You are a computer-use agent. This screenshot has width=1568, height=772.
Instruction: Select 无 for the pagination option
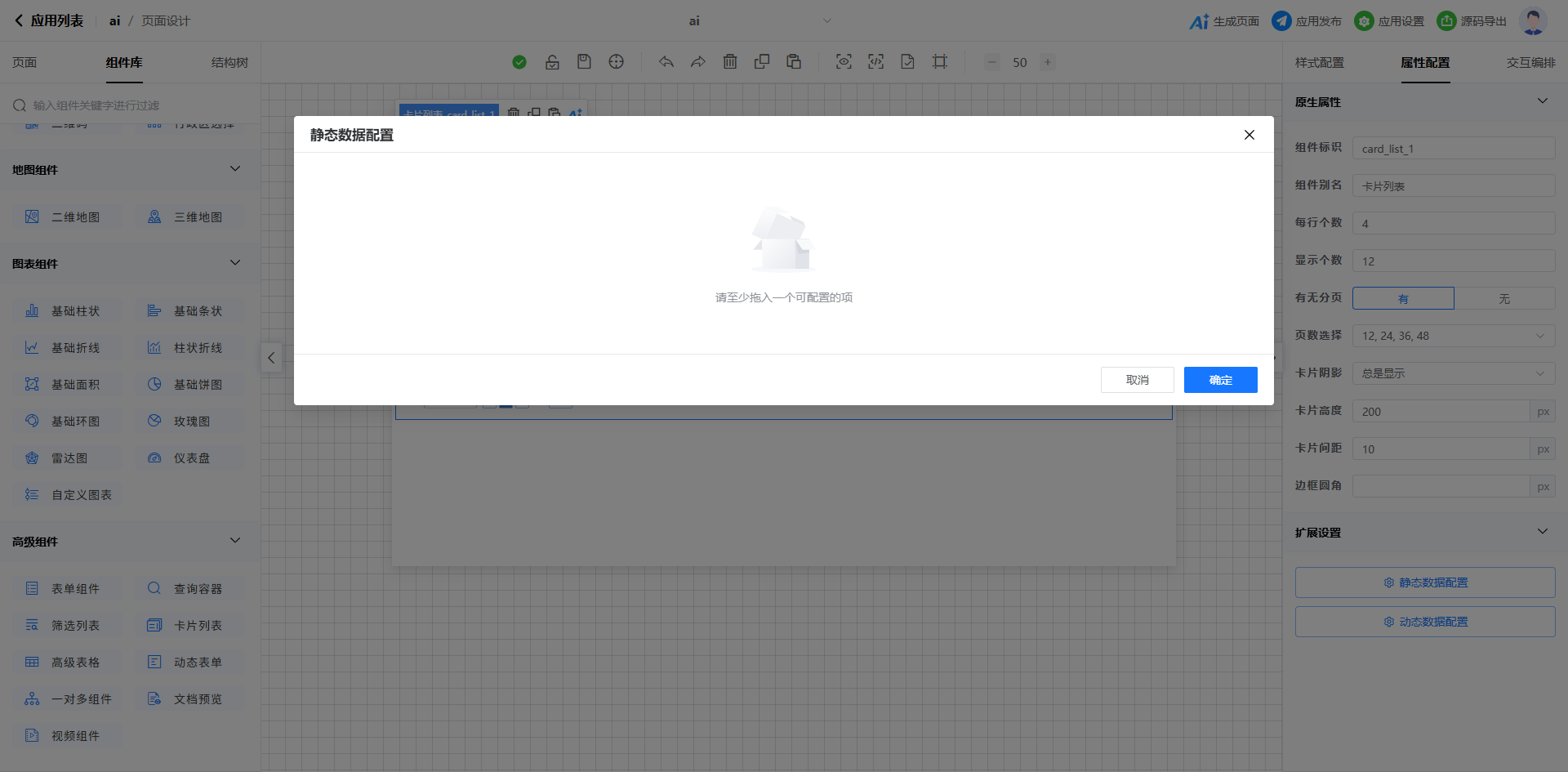(x=1504, y=298)
